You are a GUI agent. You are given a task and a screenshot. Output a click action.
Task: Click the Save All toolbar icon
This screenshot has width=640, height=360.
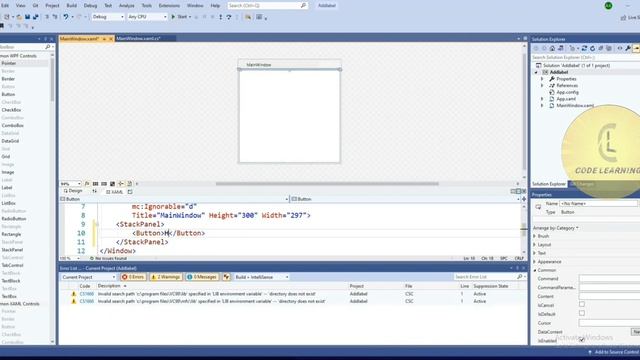pyautogui.click(x=36, y=17)
